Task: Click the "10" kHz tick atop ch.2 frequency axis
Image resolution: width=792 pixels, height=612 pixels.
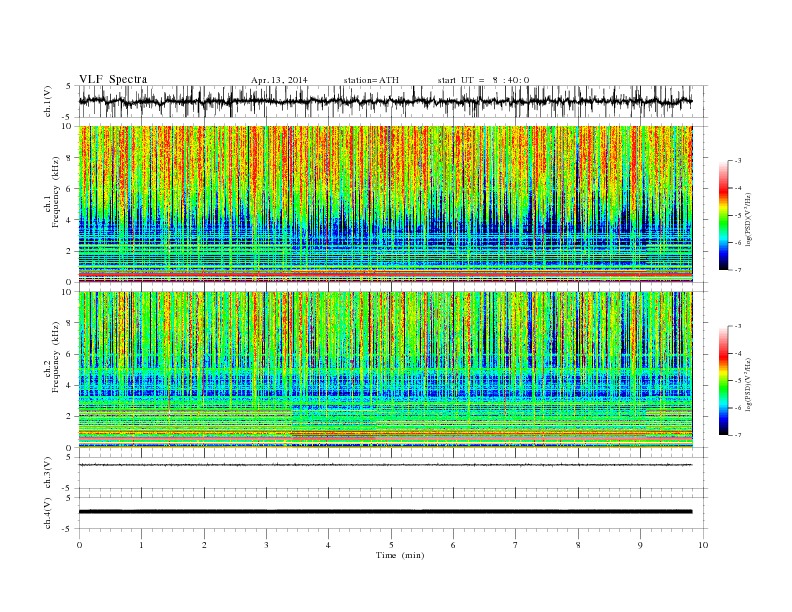Action: point(67,292)
